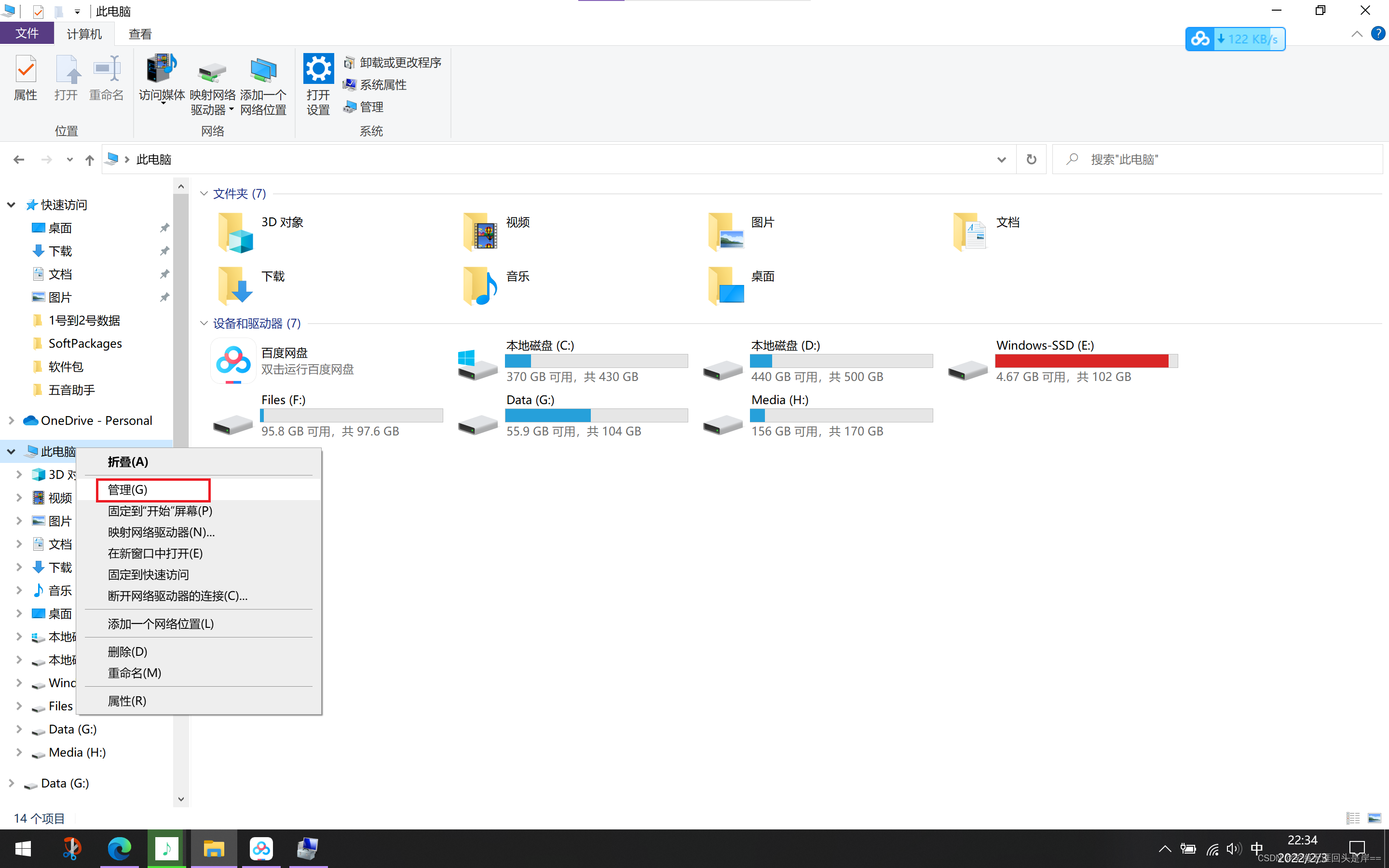Collapse the Folders (7) group header

[x=204, y=193]
